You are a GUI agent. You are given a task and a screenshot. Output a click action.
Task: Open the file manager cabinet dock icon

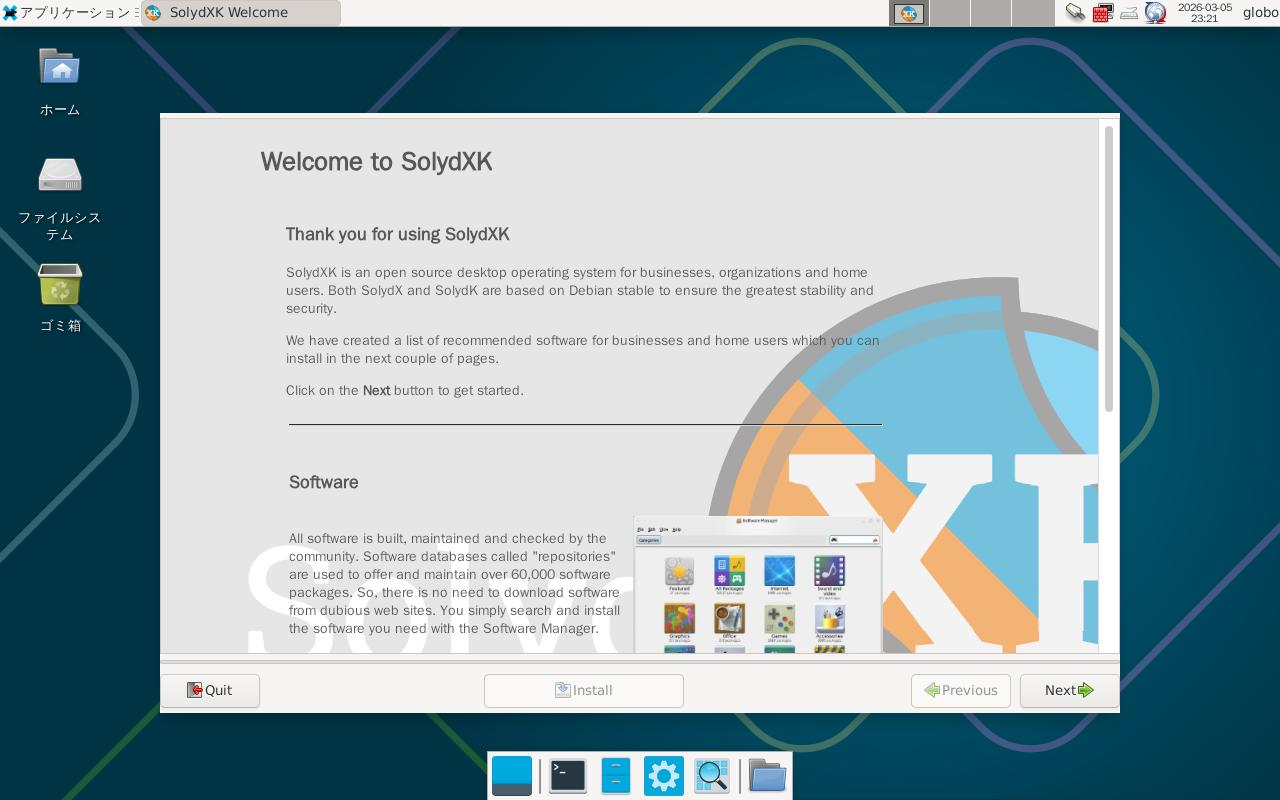[615, 776]
